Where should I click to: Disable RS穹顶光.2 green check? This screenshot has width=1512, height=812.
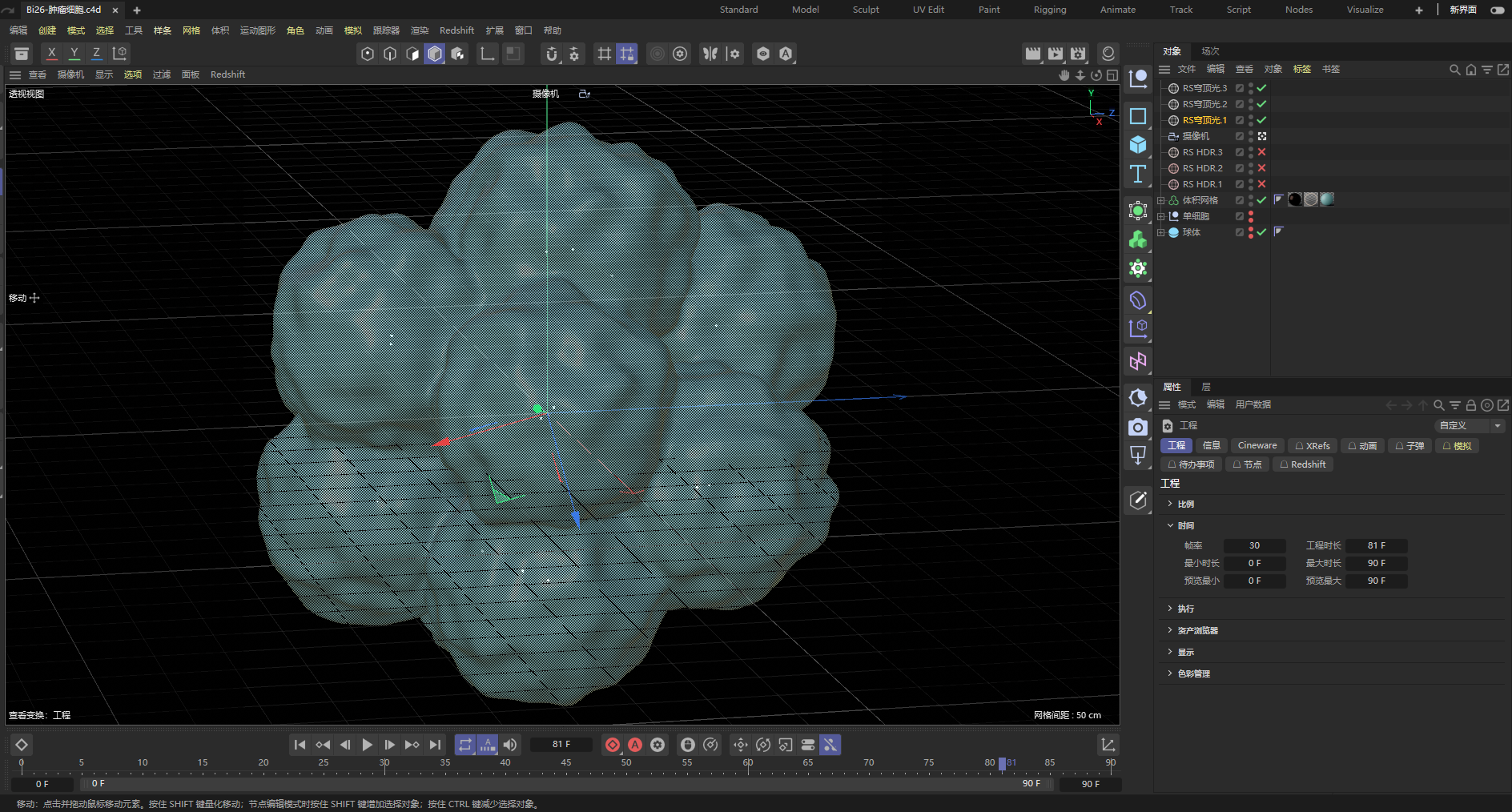(1261, 104)
